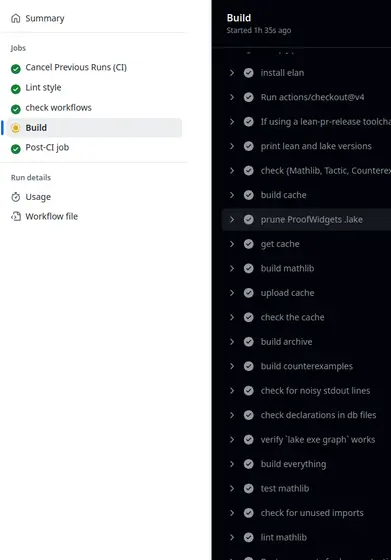Expand the prune ProofWidgets .lake step
Image resolution: width=391 pixels, height=560 pixels.
(232, 219)
